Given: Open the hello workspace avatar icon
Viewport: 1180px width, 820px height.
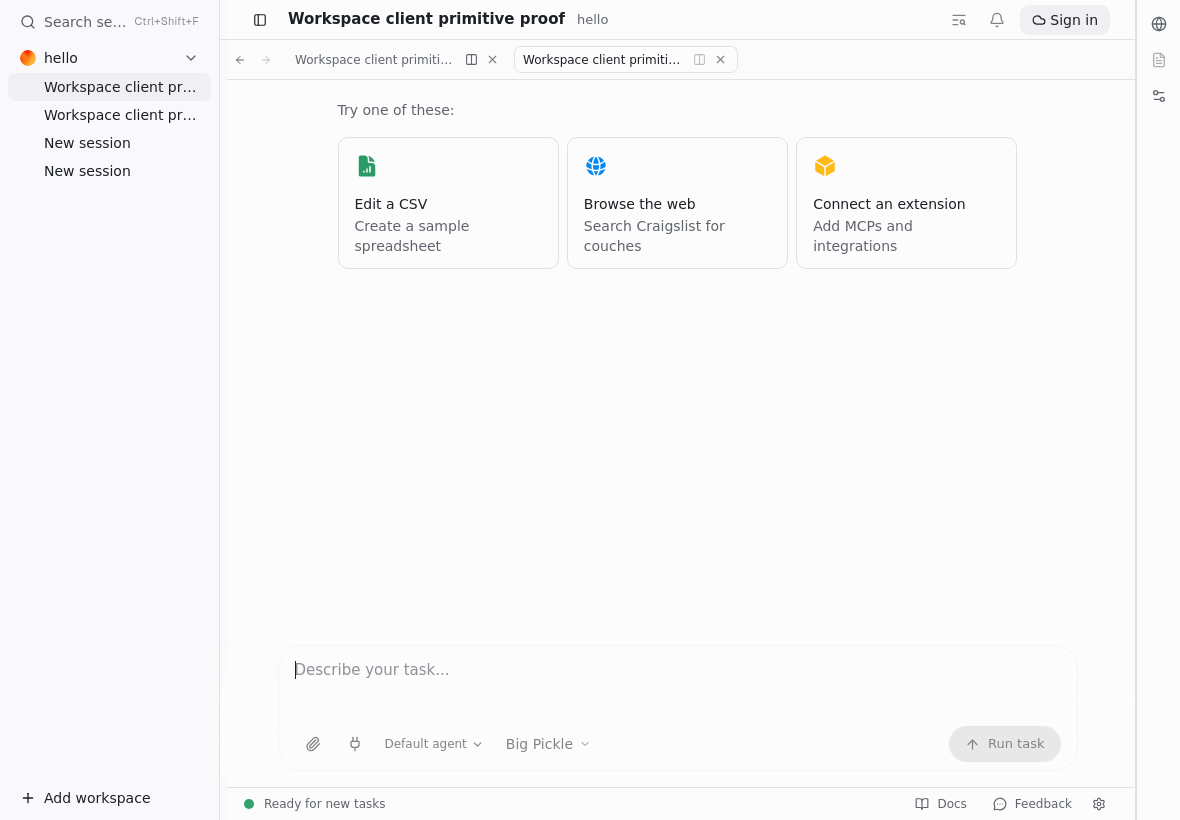Looking at the screenshot, I should tap(28, 58).
